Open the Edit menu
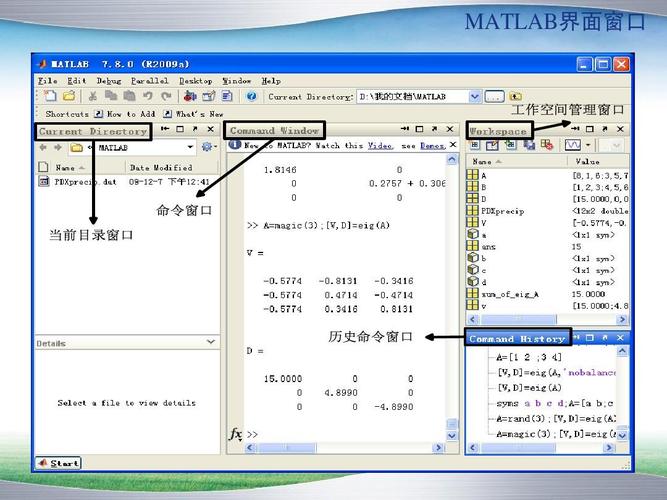667x500 pixels. (x=77, y=81)
